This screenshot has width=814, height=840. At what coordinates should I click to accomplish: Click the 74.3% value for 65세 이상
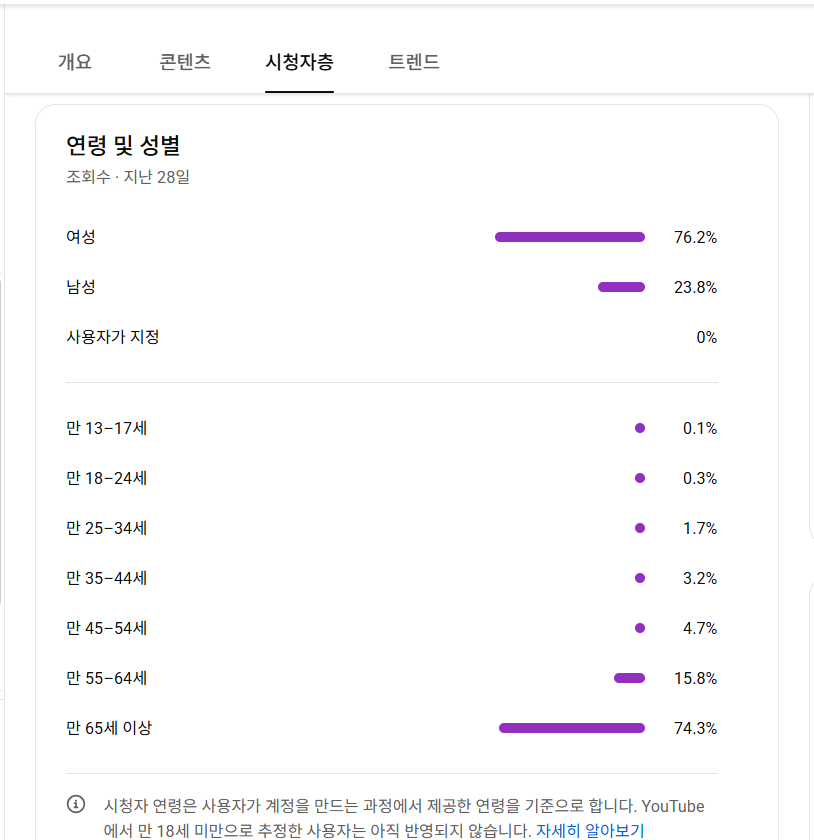click(x=695, y=728)
